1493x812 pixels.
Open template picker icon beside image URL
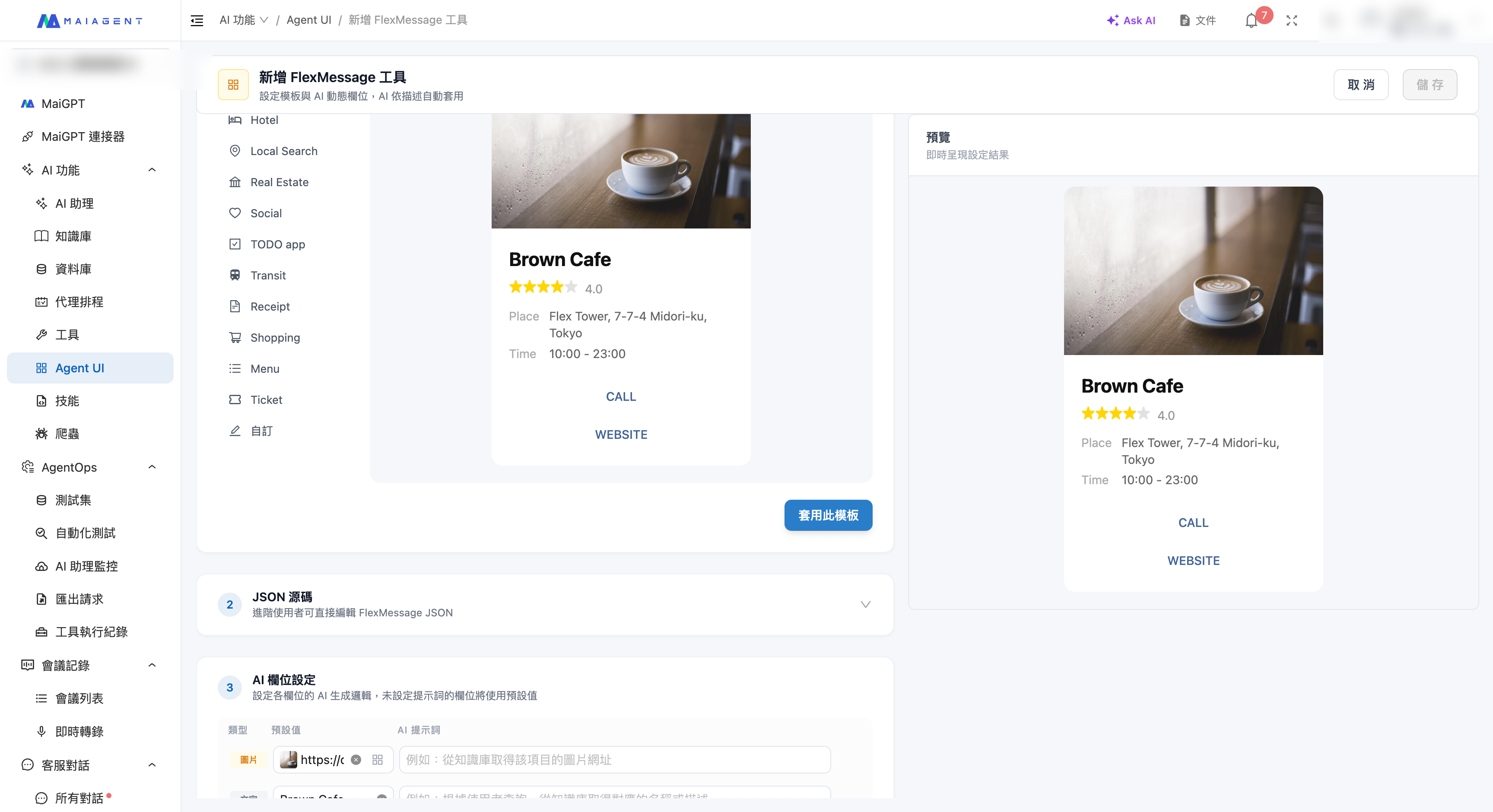click(377, 759)
